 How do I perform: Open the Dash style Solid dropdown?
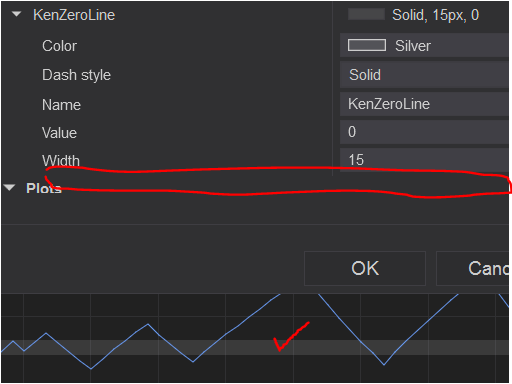point(425,75)
